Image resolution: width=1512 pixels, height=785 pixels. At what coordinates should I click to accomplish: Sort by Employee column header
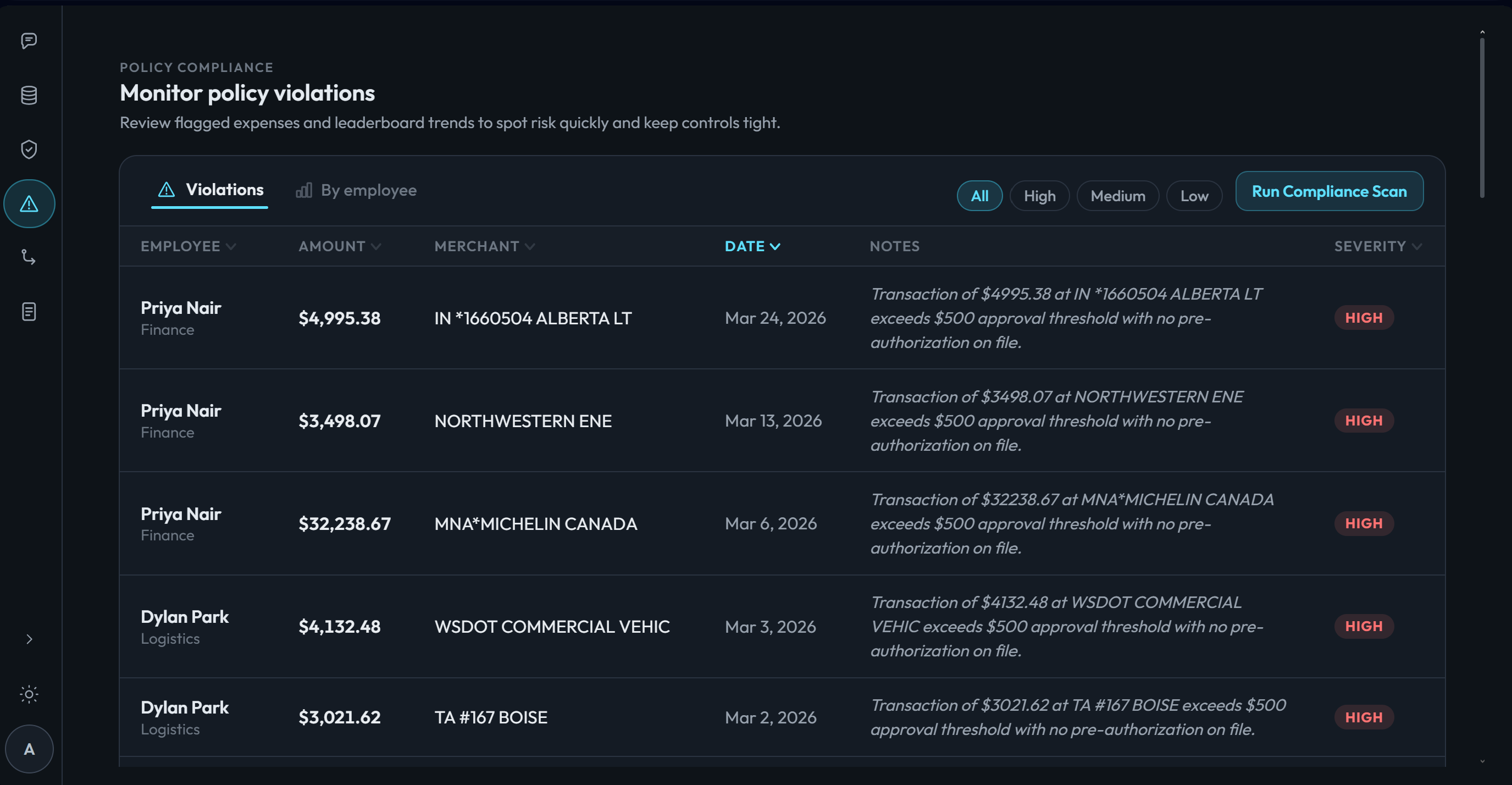pyautogui.click(x=188, y=246)
